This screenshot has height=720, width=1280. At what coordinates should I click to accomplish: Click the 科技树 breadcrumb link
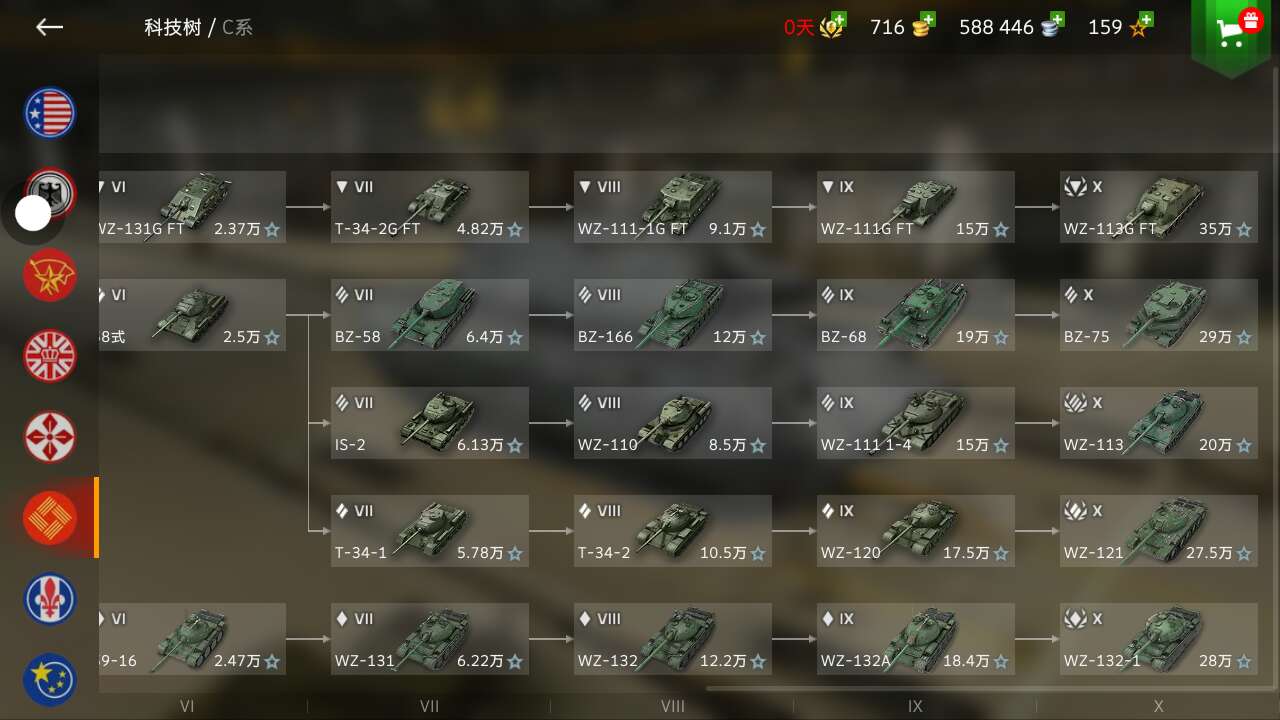pos(172,27)
